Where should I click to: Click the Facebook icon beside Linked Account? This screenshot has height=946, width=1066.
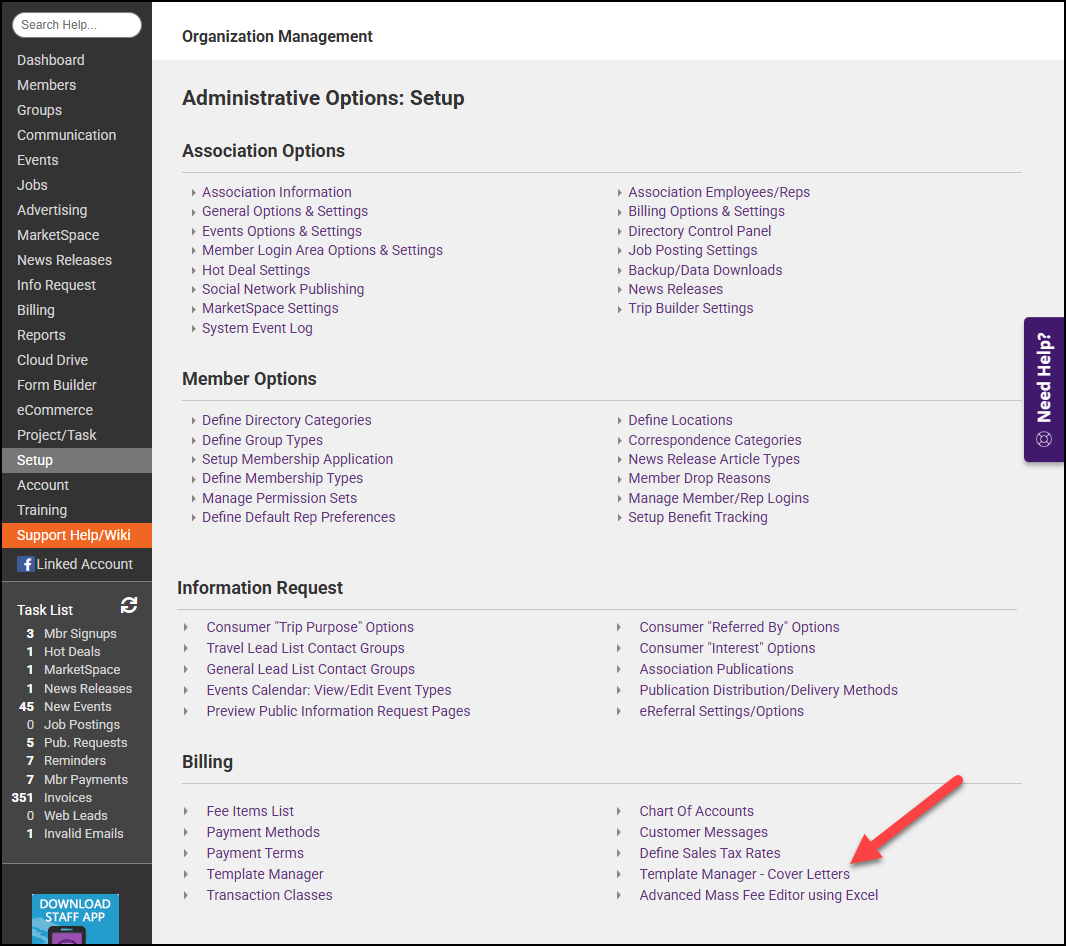click(25, 564)
